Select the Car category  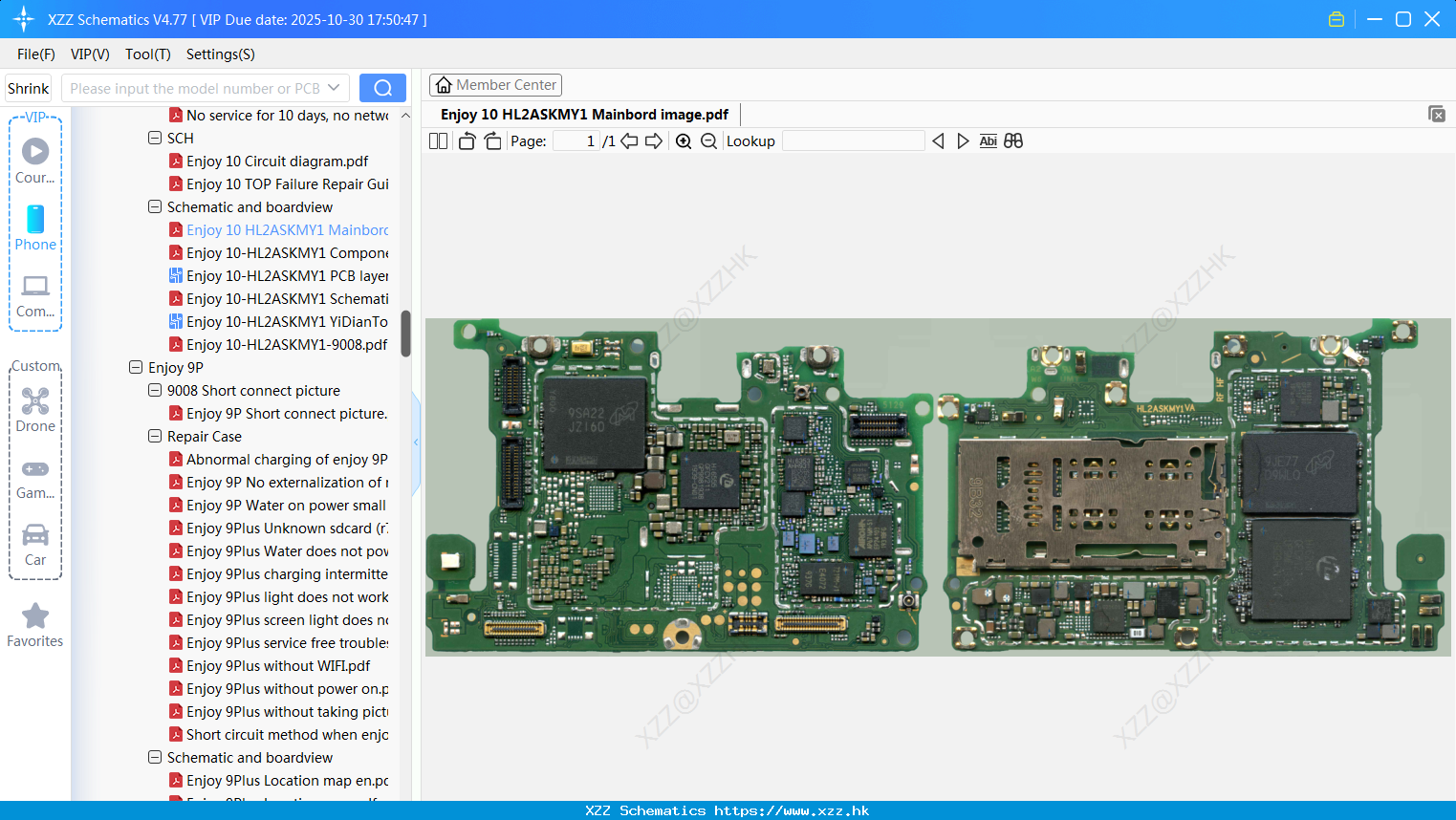click(x=35, y=545)
